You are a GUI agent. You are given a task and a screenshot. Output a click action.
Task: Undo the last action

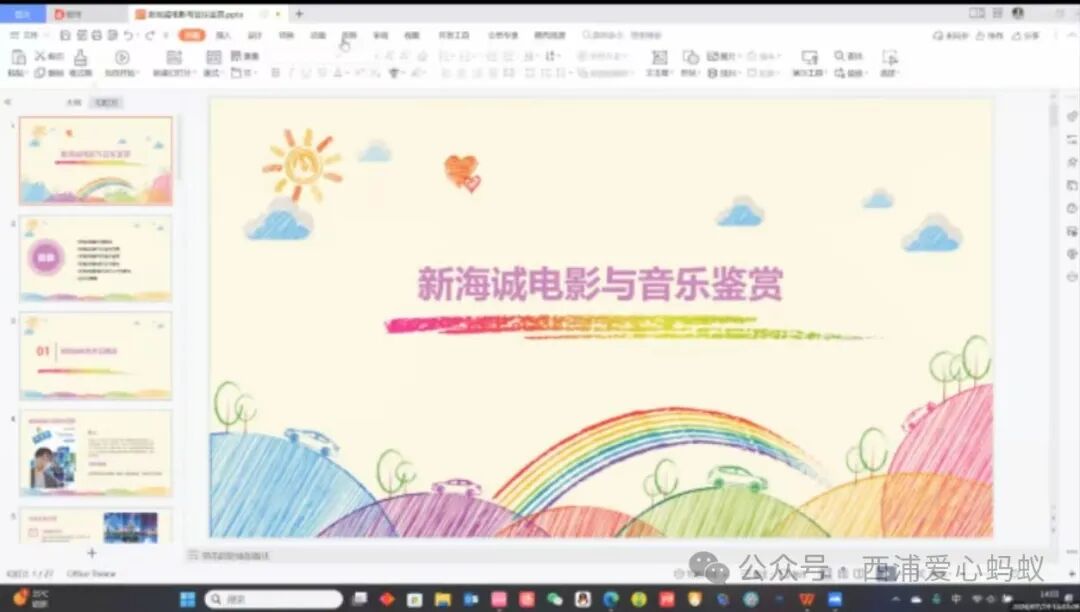[128, 35]
